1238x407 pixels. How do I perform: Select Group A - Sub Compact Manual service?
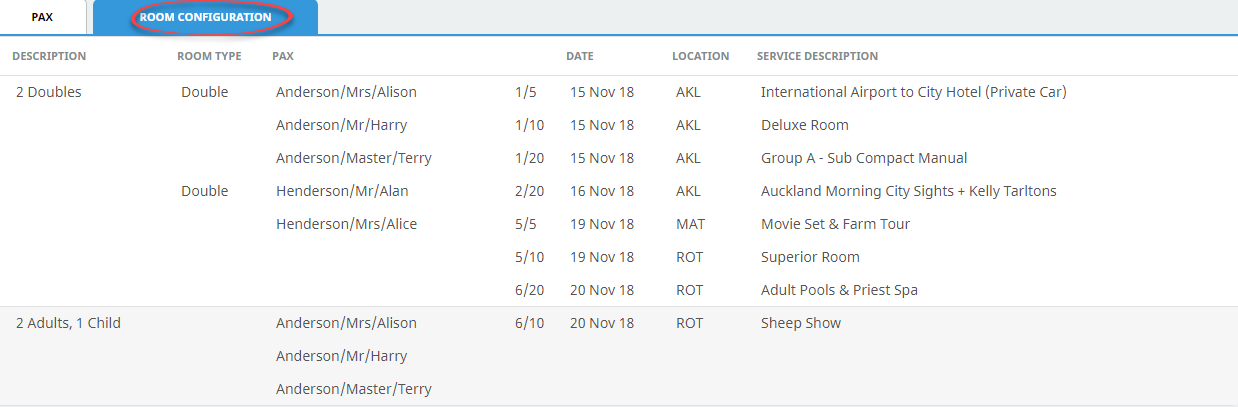pyautogui.click(x=864, y=158)
